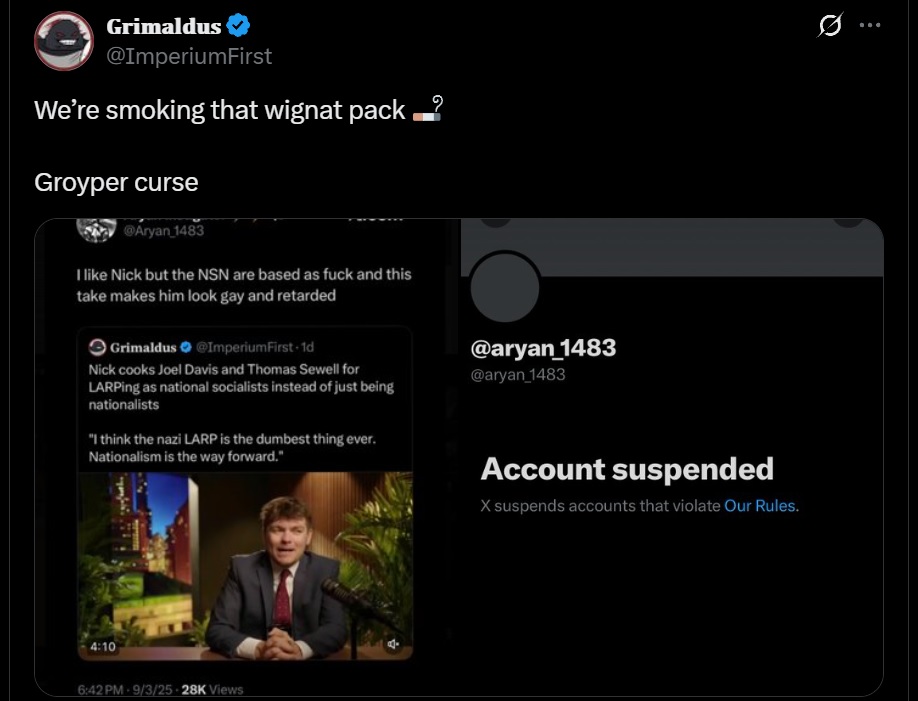Open the "Our Rules" link
The height and width of the screenshot is (701, 918).
point(760,506)
